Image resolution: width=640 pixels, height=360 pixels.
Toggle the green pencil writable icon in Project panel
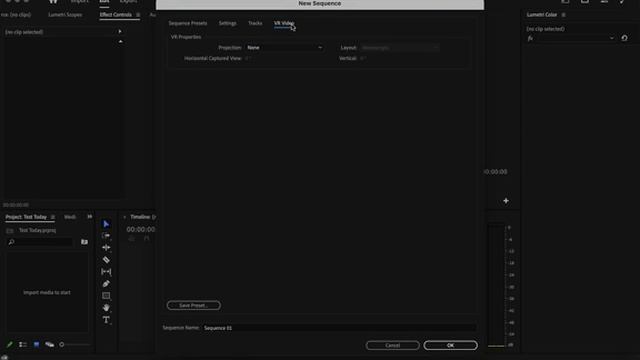10,344
